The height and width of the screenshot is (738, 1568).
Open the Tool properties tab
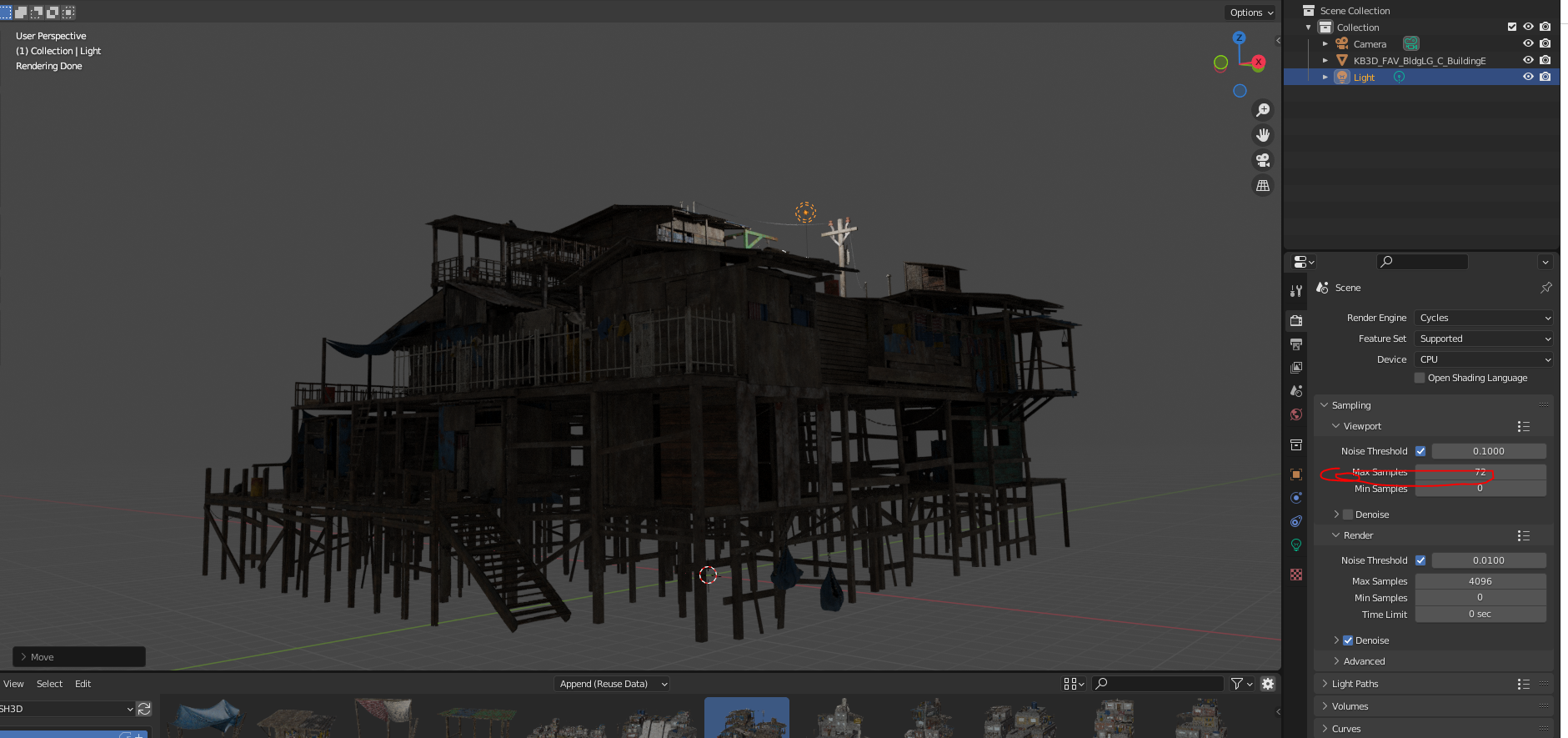(x=1296, y=291)
